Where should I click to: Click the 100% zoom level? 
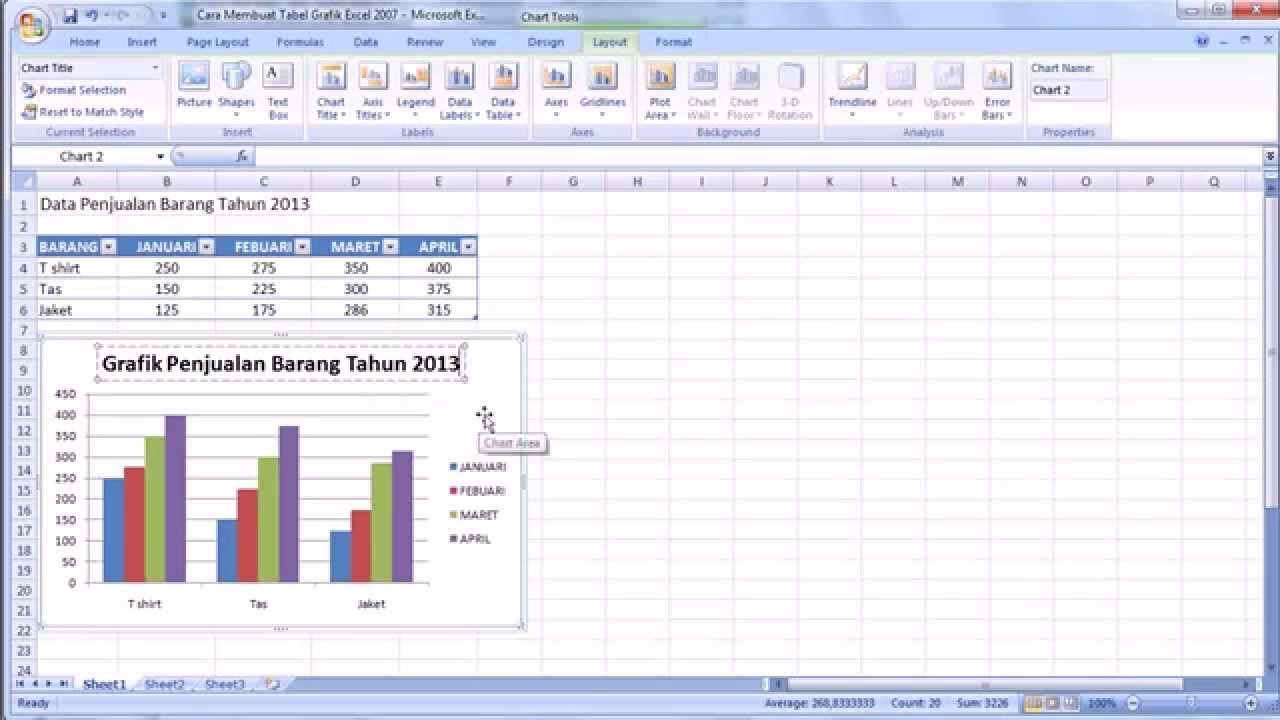[x=1102, y=703]
